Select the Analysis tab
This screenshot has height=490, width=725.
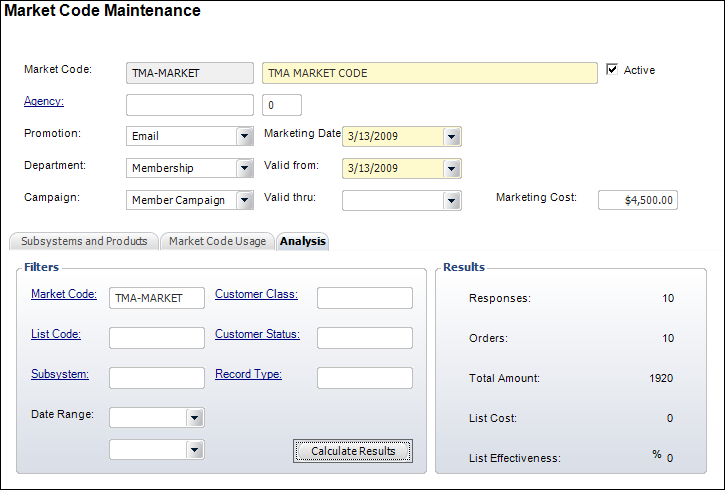[x=302, y=241]
